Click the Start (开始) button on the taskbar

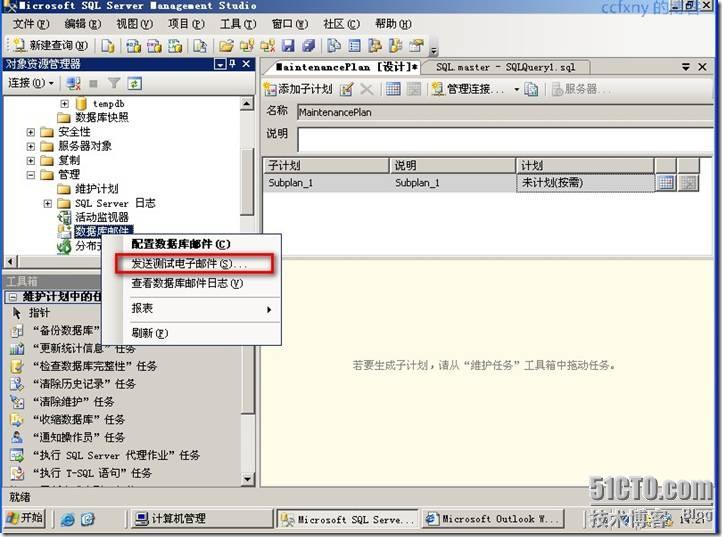click(25, 518)
